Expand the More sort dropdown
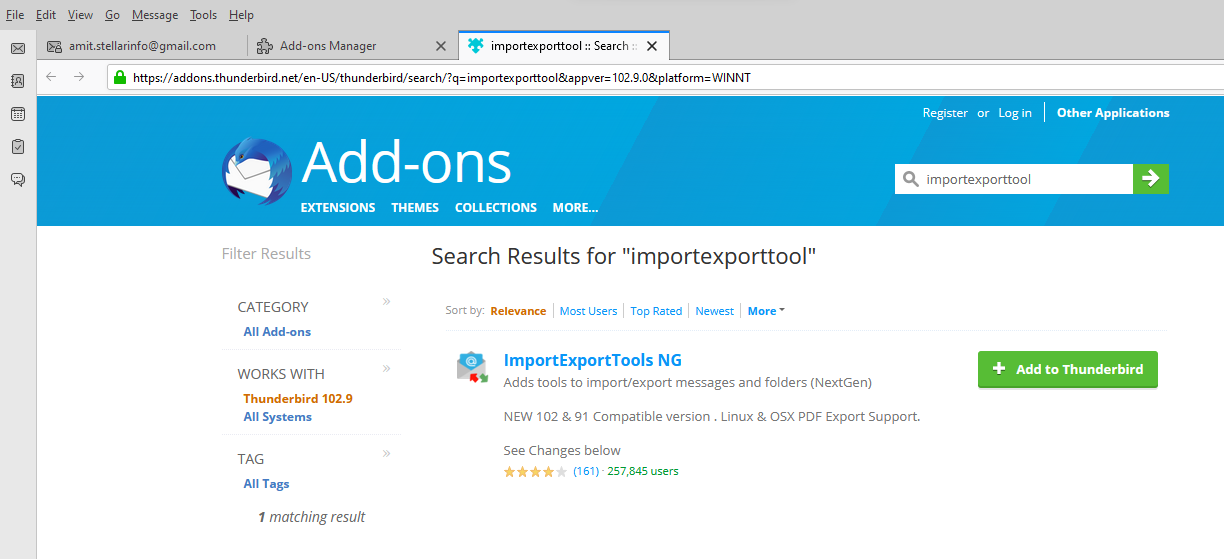The image size is (1224, 559). [x=766, y=311]
